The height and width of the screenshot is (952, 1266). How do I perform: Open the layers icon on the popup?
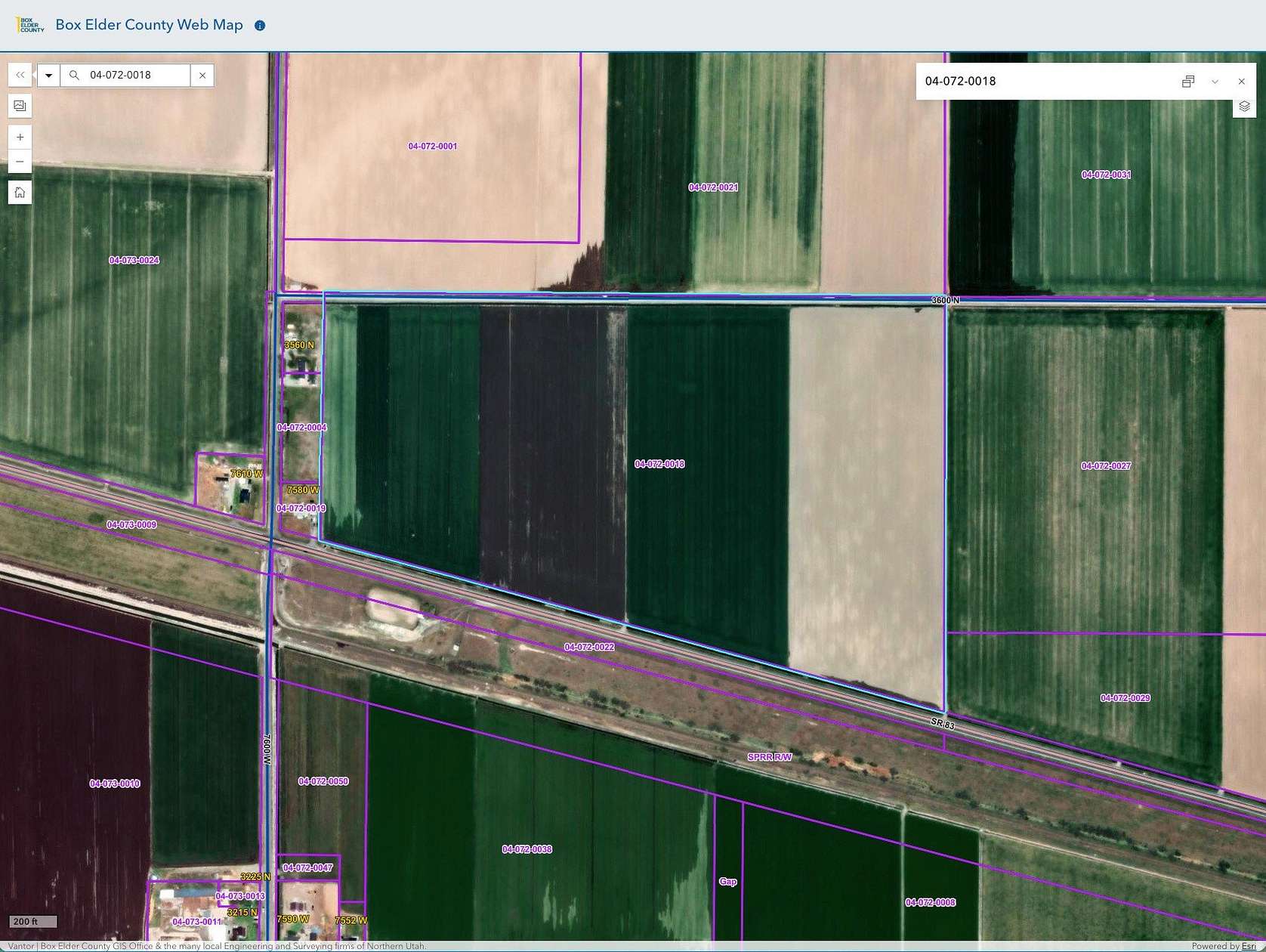click(x=1243, y=106)
